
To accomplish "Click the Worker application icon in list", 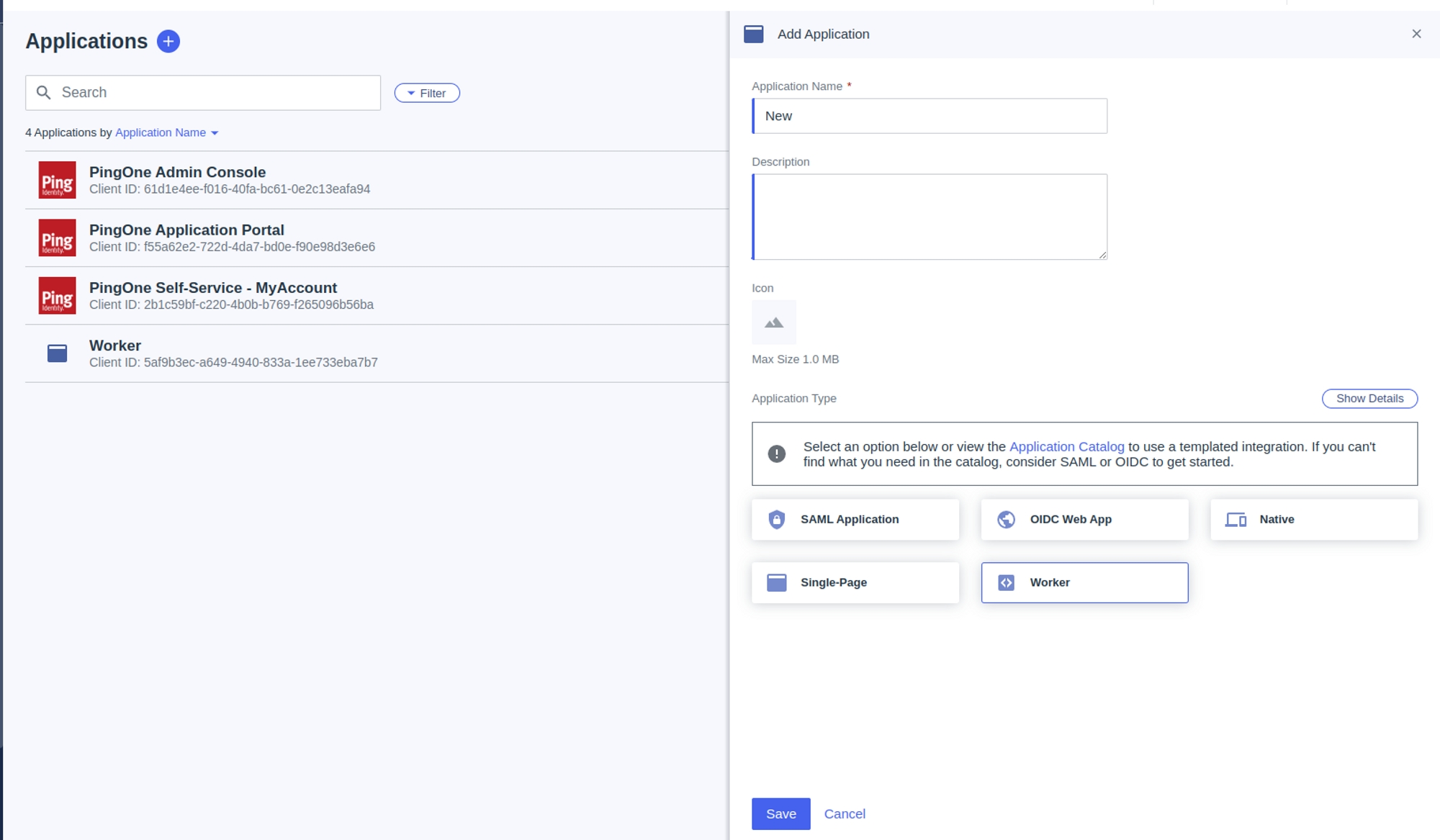I will click(57, 353).
